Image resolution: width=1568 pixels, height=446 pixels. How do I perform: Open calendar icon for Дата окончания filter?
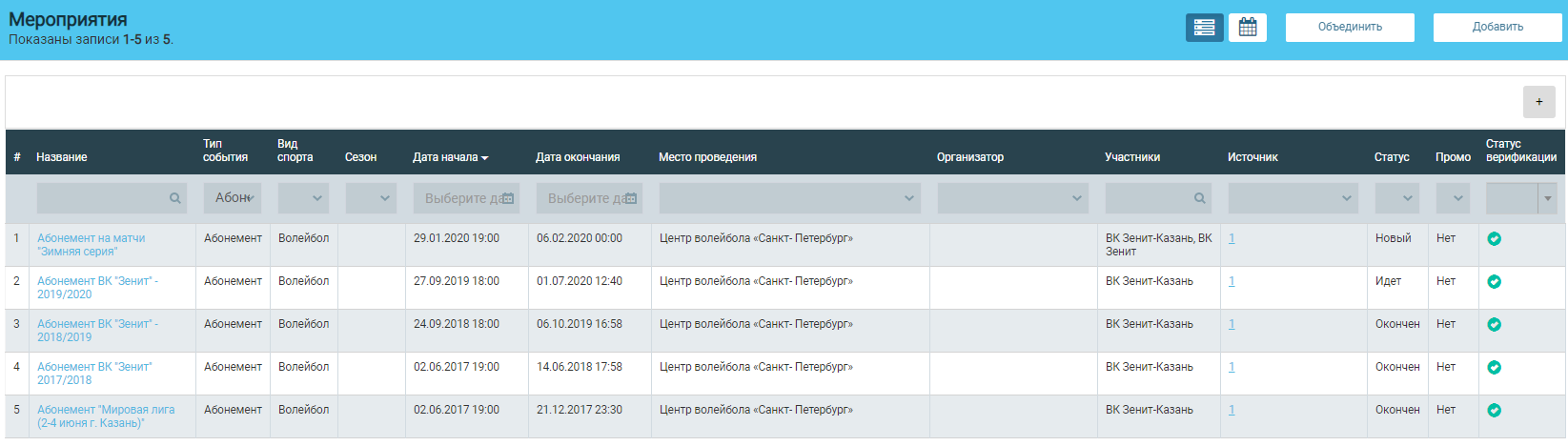[x=631, y=198]
